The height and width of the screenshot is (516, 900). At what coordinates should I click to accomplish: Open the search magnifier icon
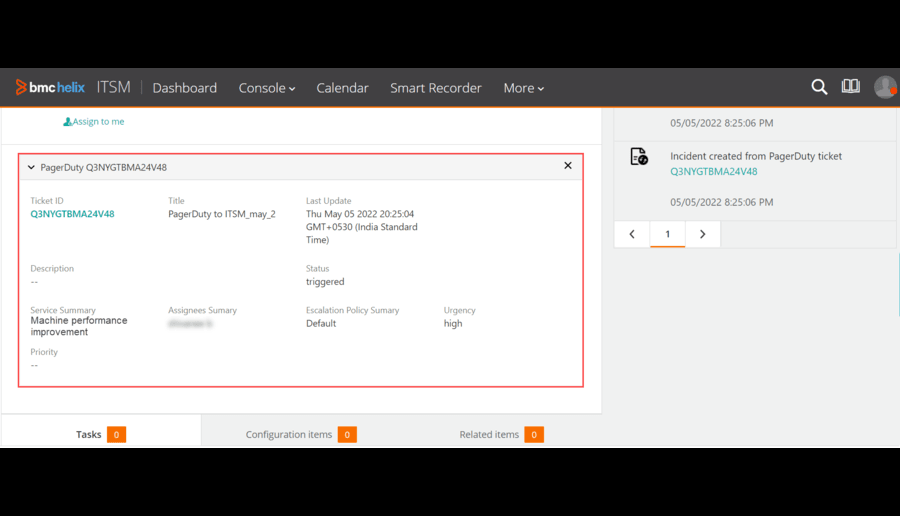pyautogui.click(x=819, y=87)
